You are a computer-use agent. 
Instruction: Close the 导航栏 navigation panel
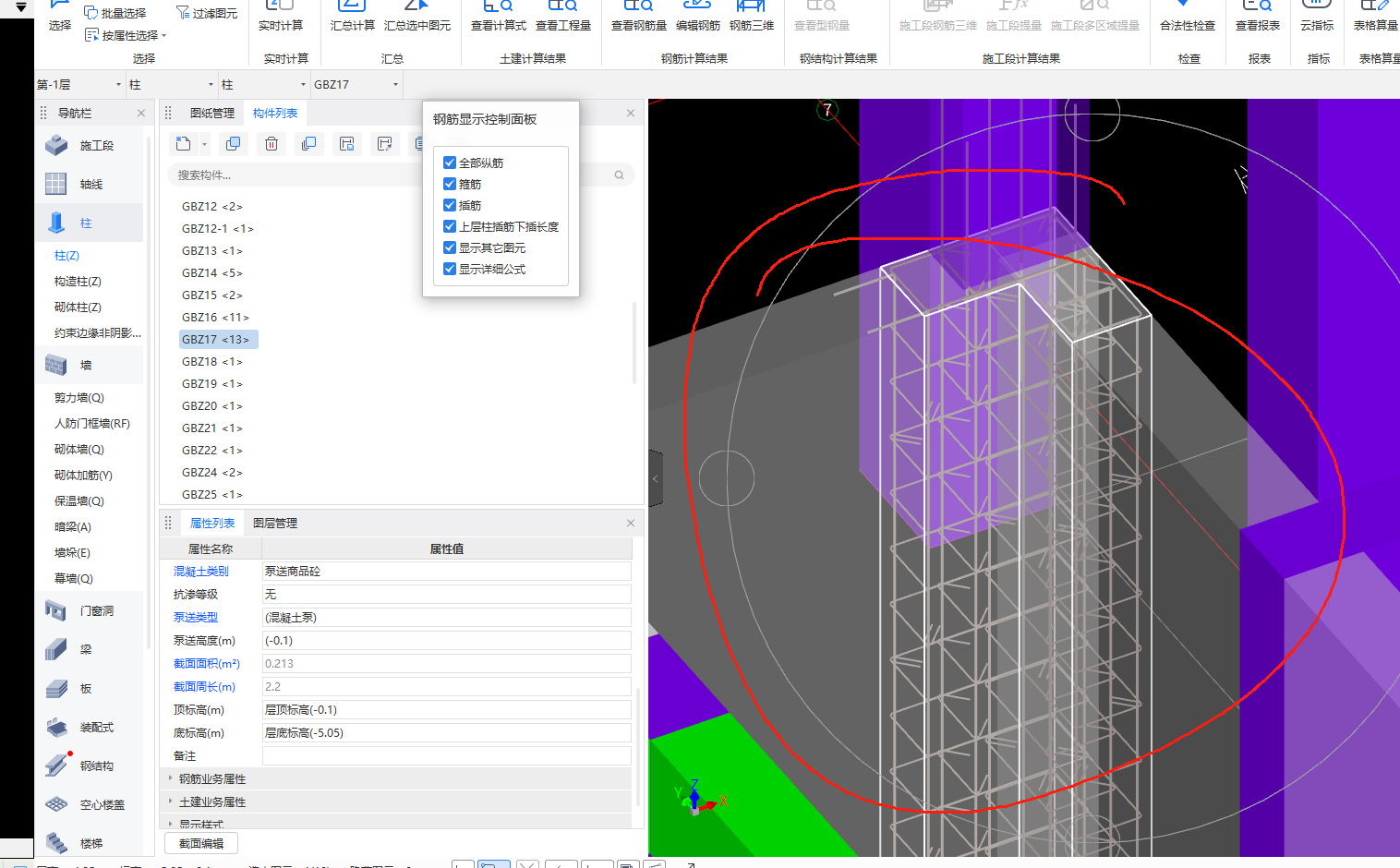141,113
